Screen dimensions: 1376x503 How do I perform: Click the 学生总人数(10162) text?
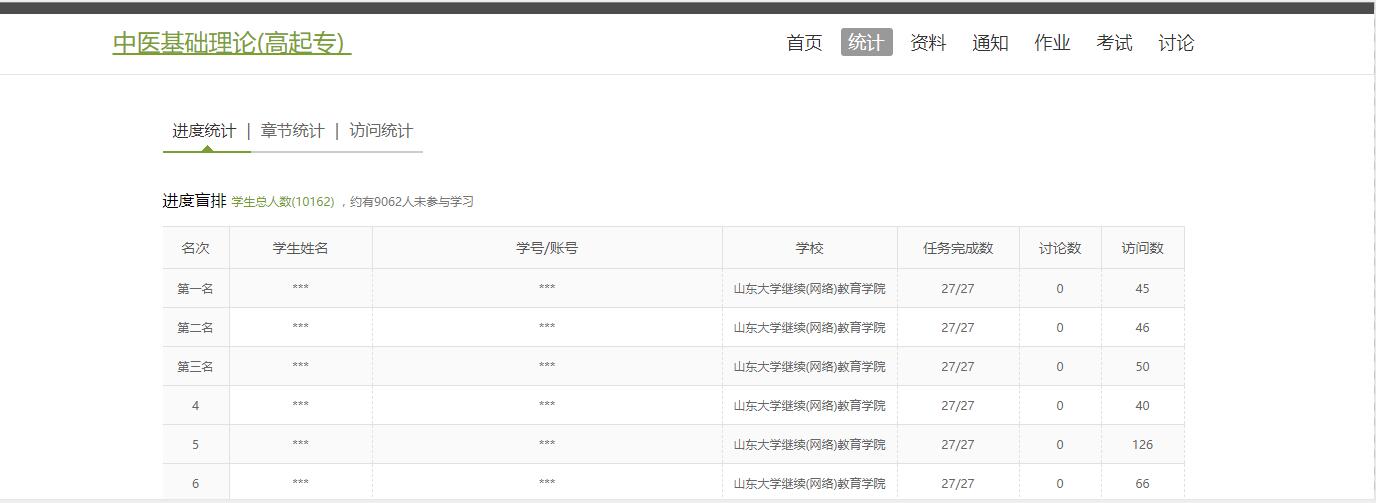point(283,202)
